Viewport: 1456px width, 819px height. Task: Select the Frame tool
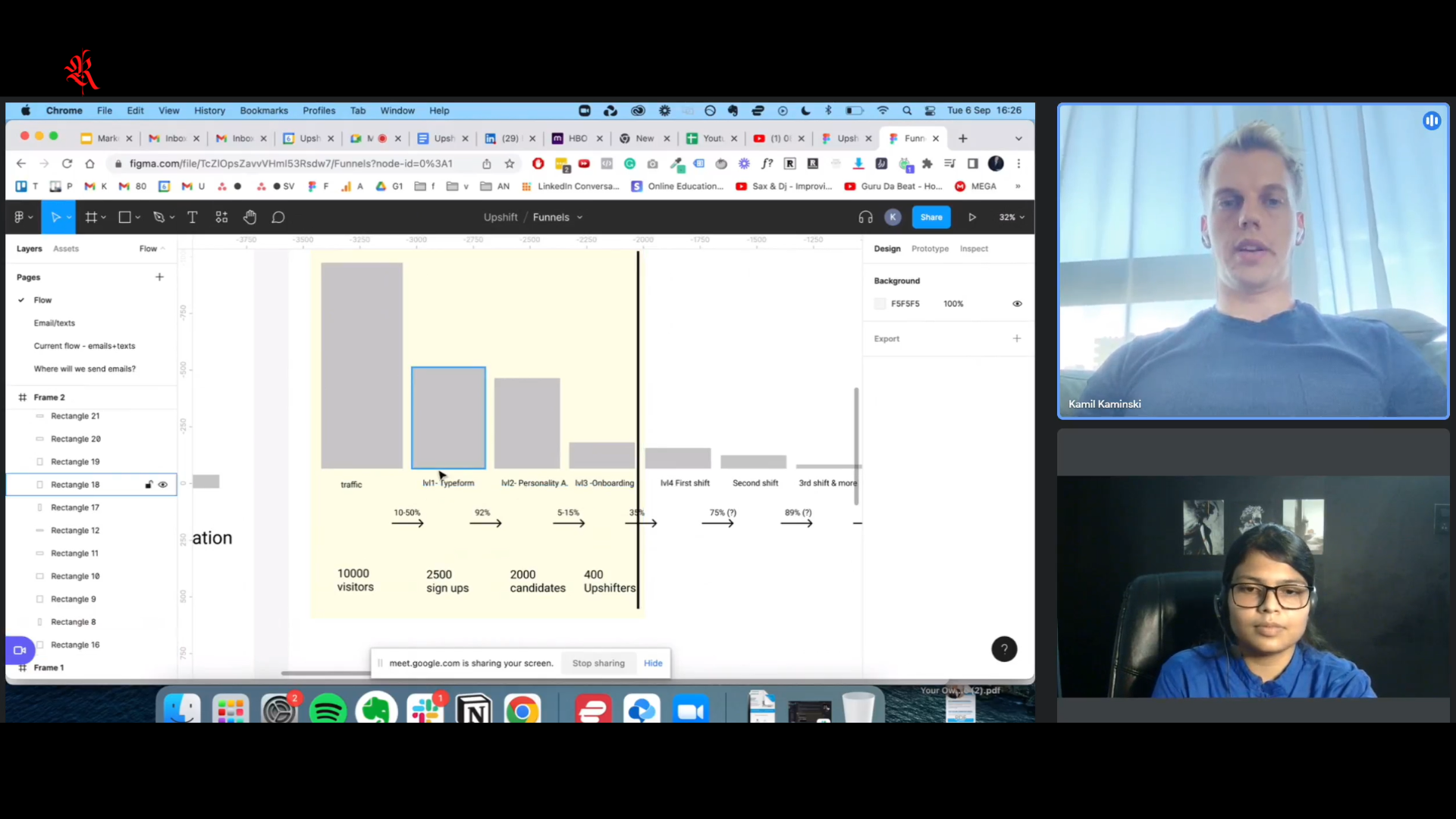[x=90, y=218]
